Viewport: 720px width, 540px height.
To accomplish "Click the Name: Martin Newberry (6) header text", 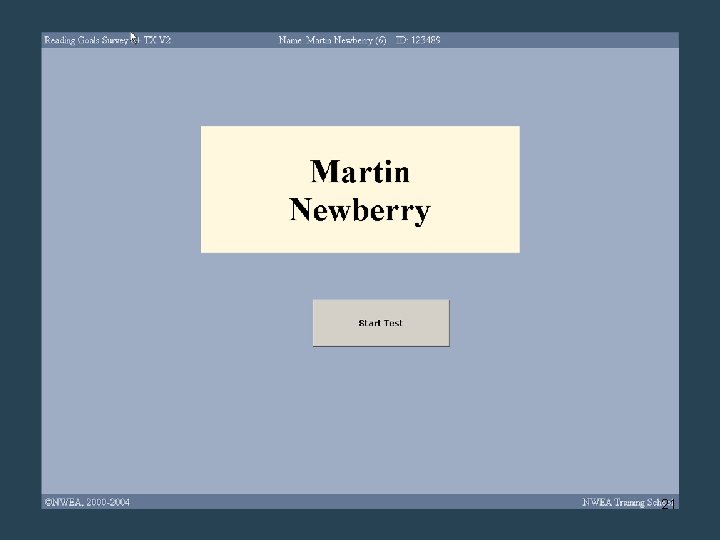I will coord(332,40).
